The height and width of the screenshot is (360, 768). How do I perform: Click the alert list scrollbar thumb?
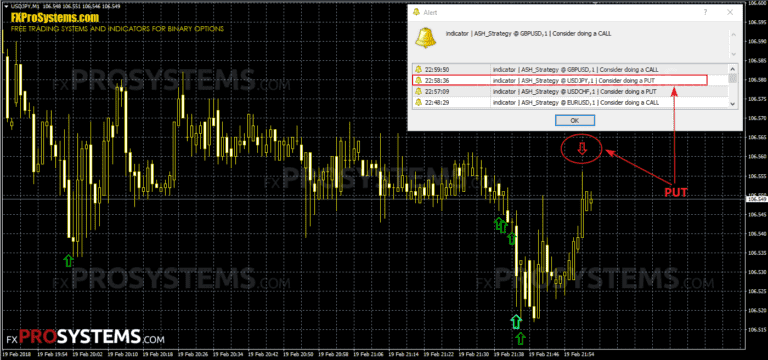733,78
